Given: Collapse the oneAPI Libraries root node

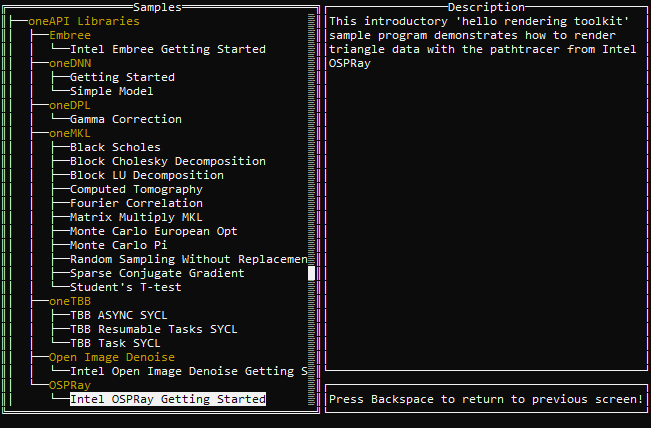Looking at the screenshot, I should point(83,21).
